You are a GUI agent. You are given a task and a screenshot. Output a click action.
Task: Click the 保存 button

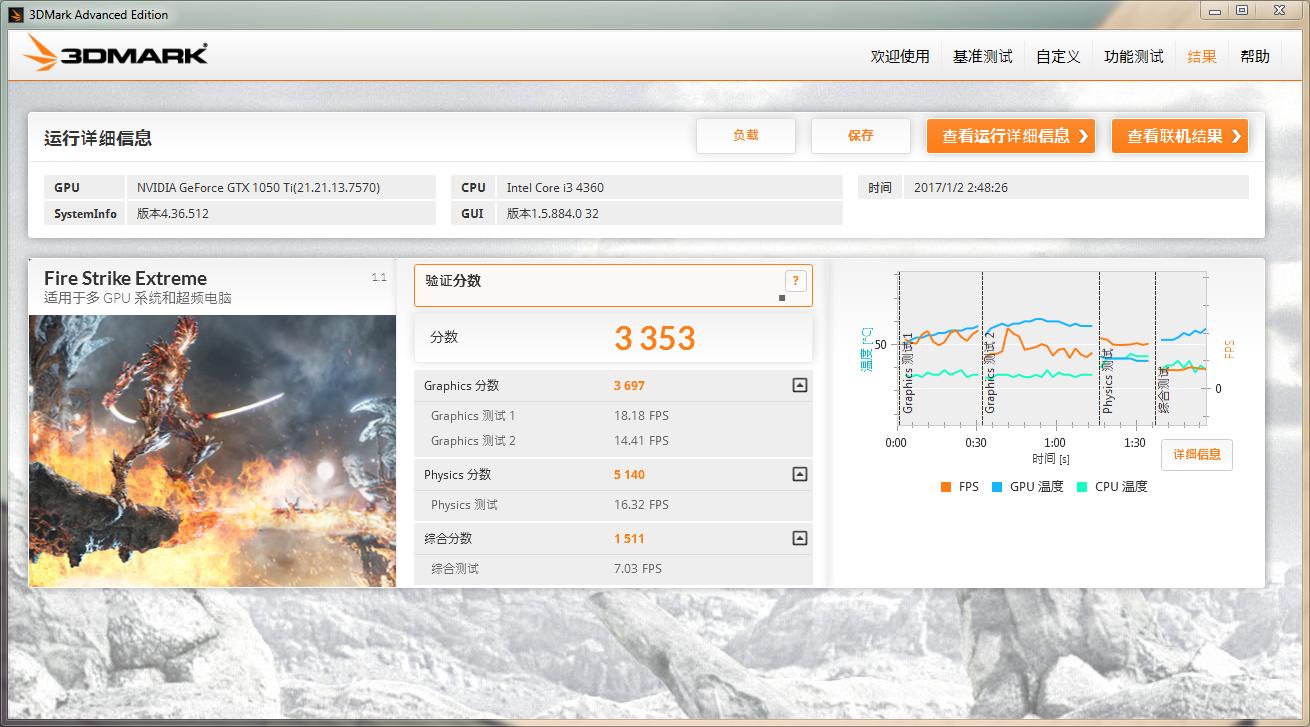click(x=860, y=135)
